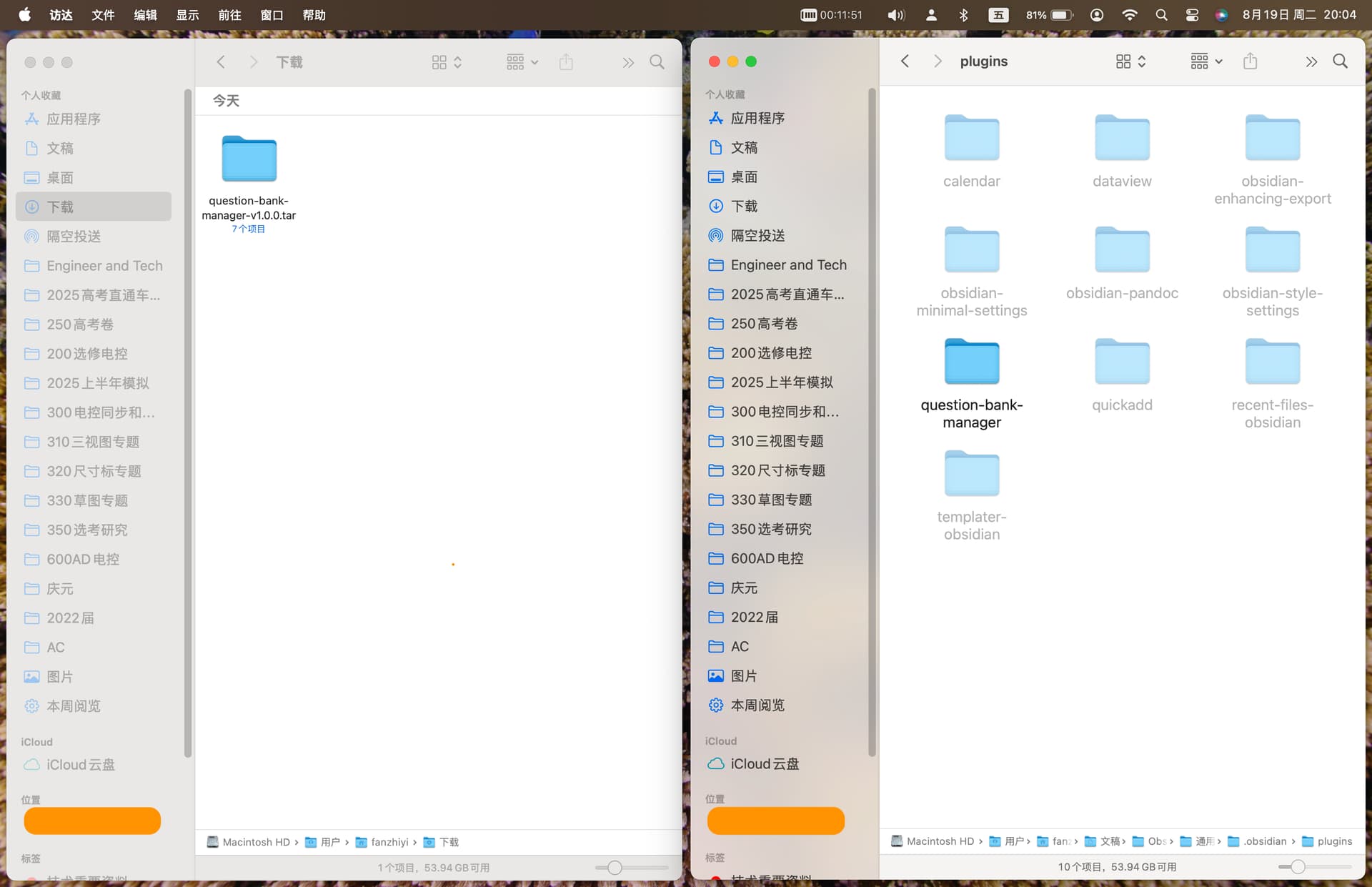Open the 前往 menu

click(x=229, y=15)
